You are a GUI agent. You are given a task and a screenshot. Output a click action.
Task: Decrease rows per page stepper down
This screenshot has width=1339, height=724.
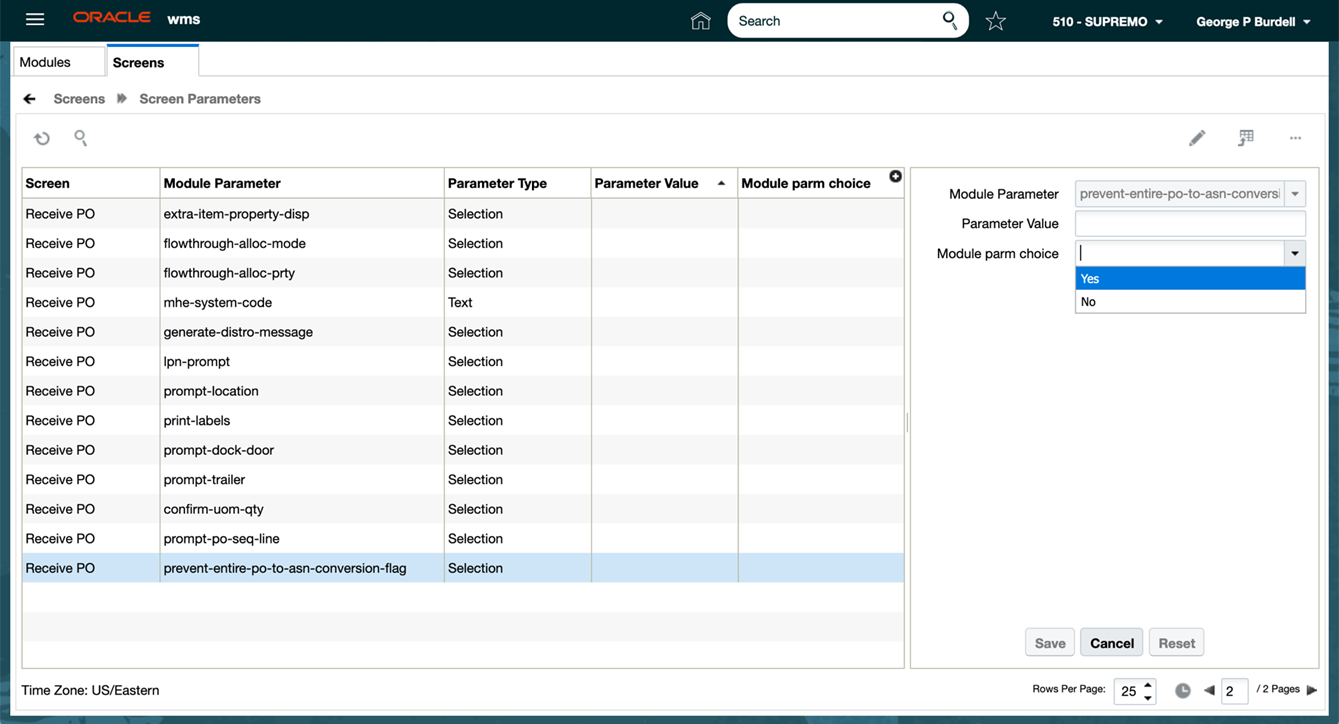(1148, 697)
